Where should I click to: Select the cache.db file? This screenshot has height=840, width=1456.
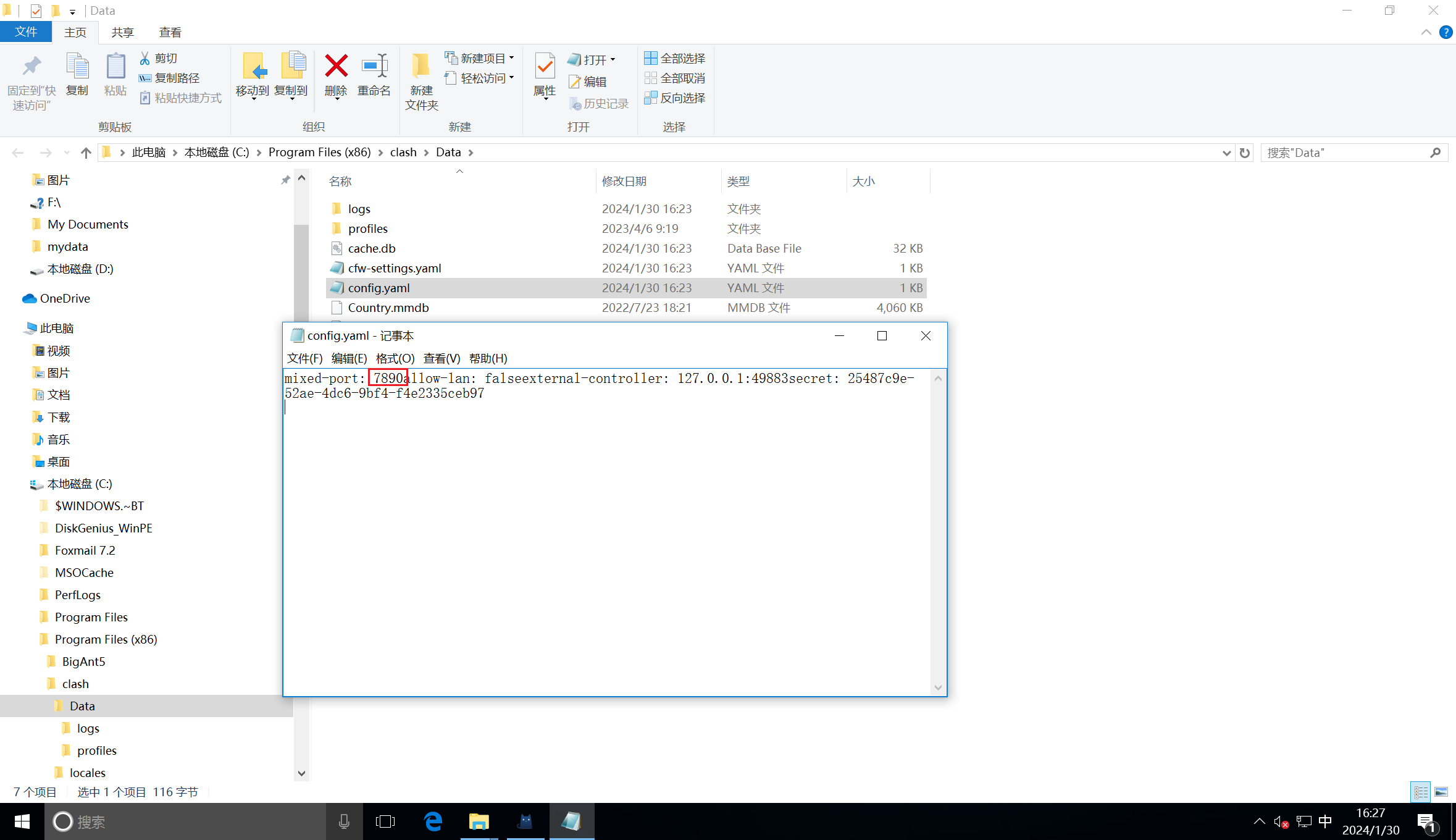click(625, 248)
